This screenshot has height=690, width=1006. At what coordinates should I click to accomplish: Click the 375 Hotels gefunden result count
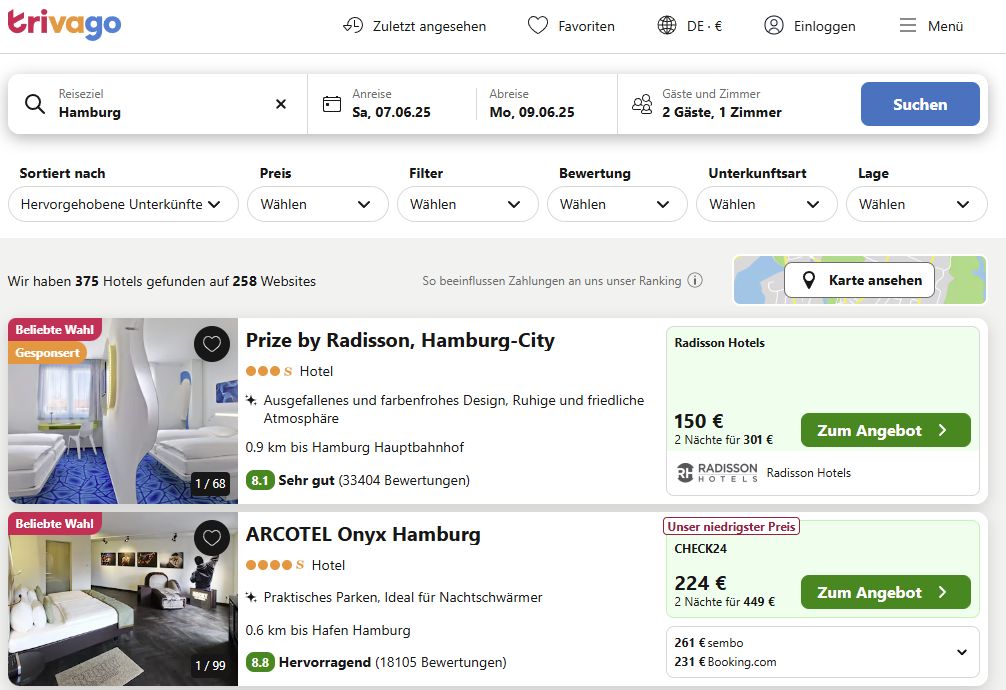point(162,281)
